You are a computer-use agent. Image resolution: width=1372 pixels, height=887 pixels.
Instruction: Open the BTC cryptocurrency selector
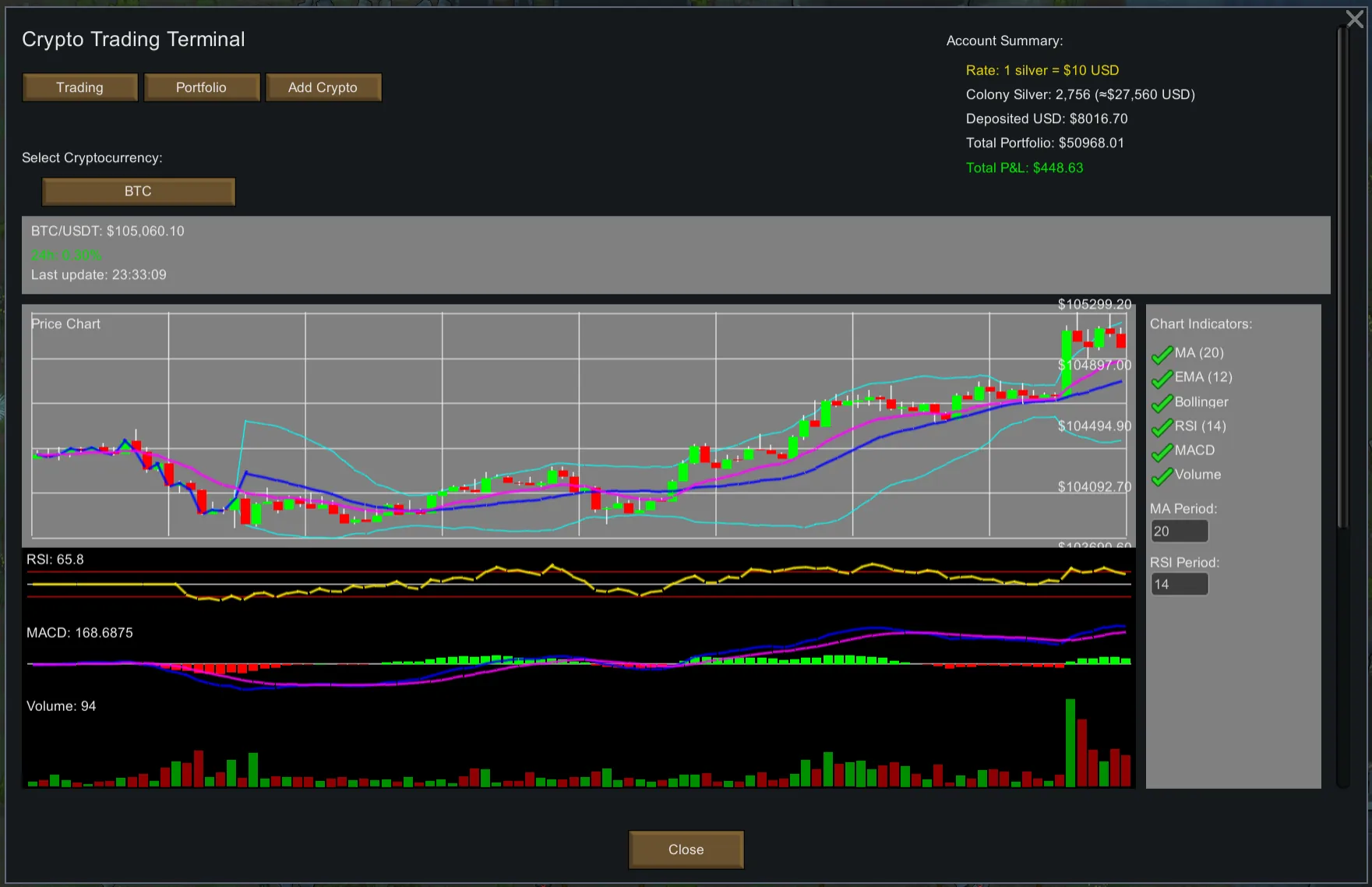[x=138, y=192]
